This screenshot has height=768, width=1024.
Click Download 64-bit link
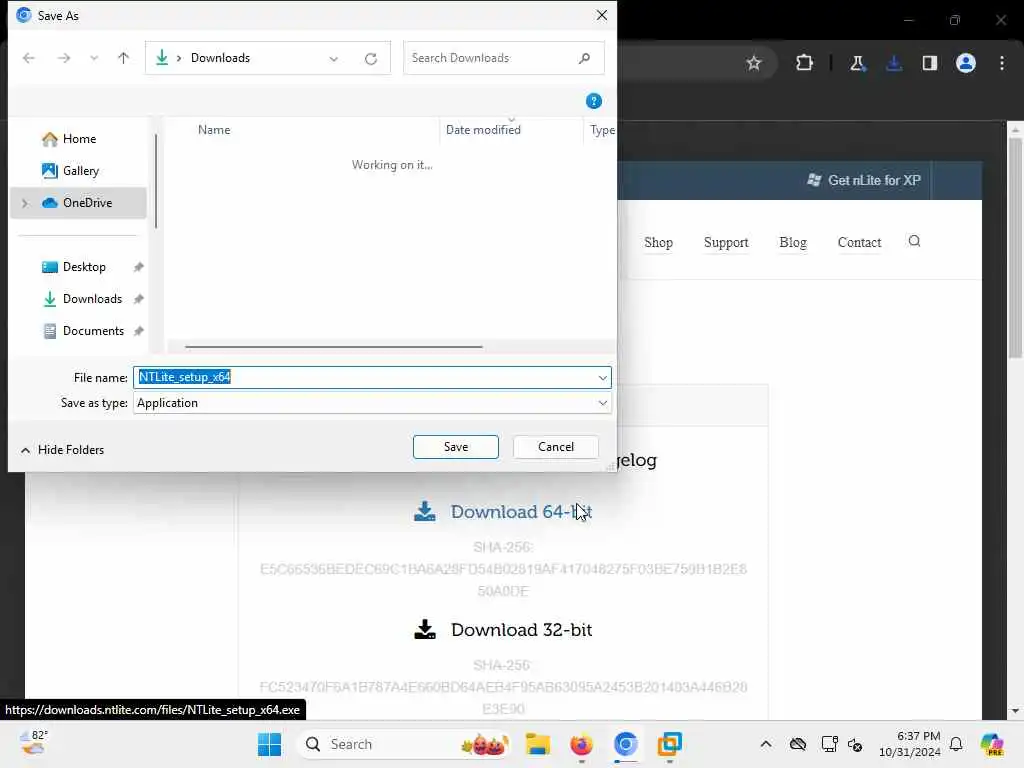coord(503,512)
